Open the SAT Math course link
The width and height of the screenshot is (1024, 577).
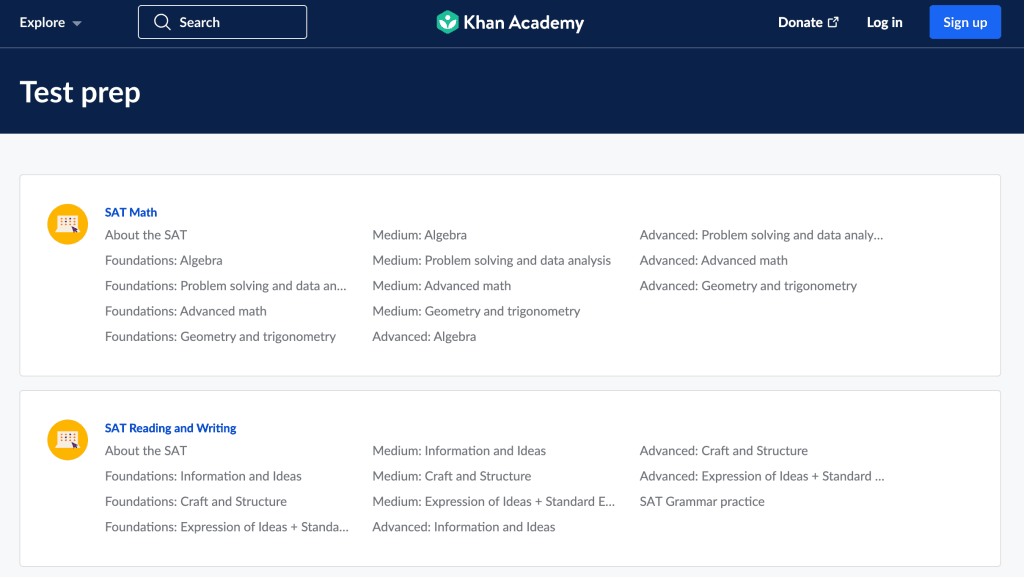point(130,212)
